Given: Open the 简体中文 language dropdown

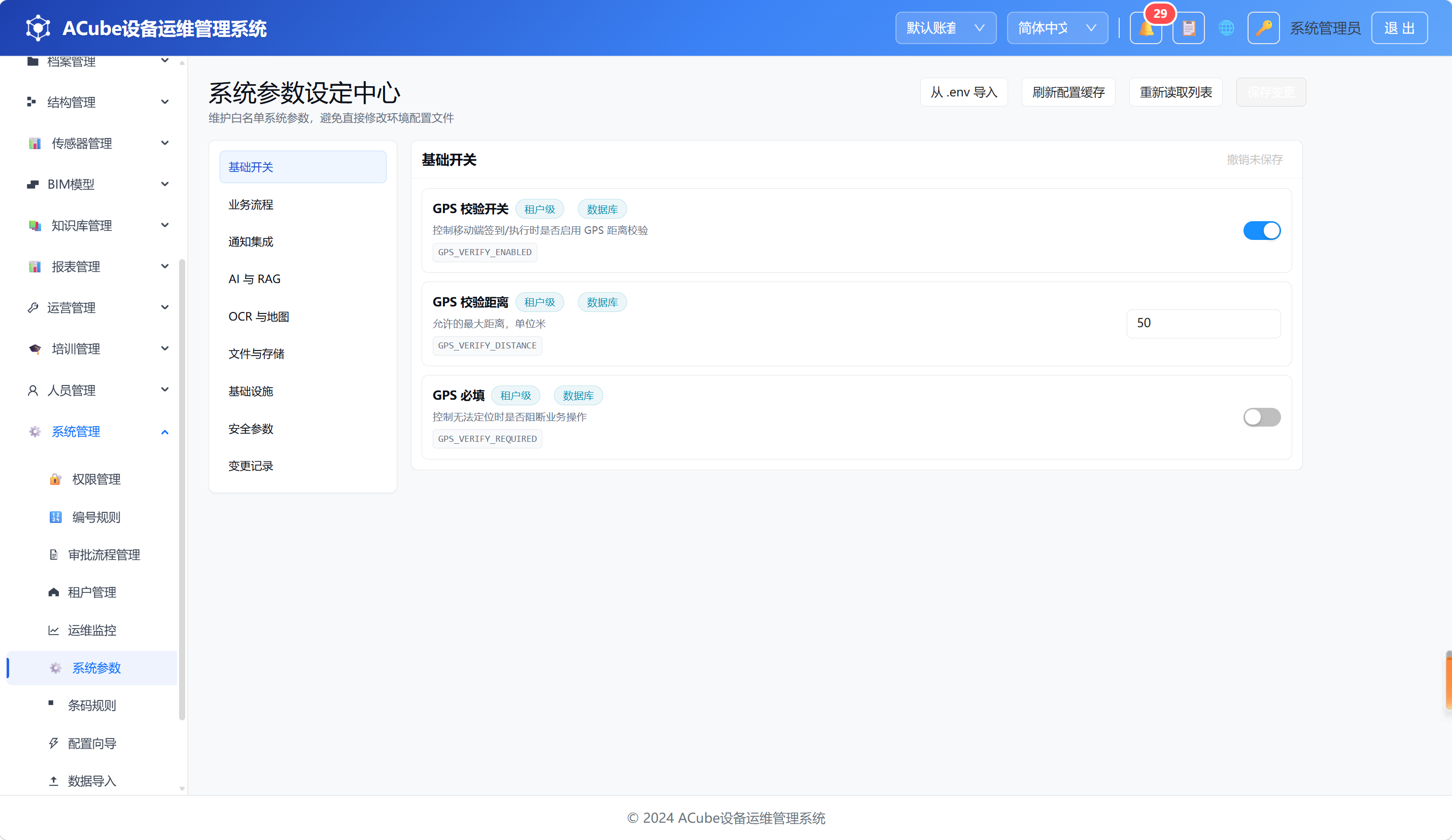Looking at the screenshot, I should [x=1057, y=28].
